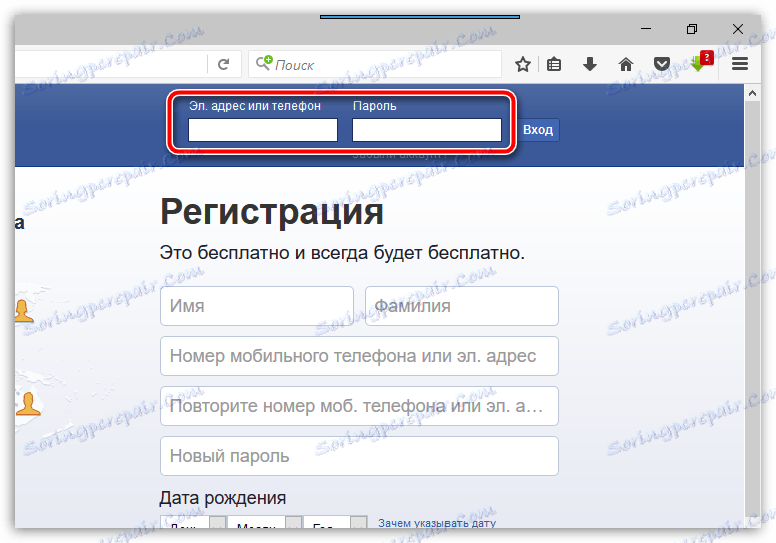The image size is (776, 543).
Task: Click the scrollbar up arrow
Action: click(x=752, y=93)
